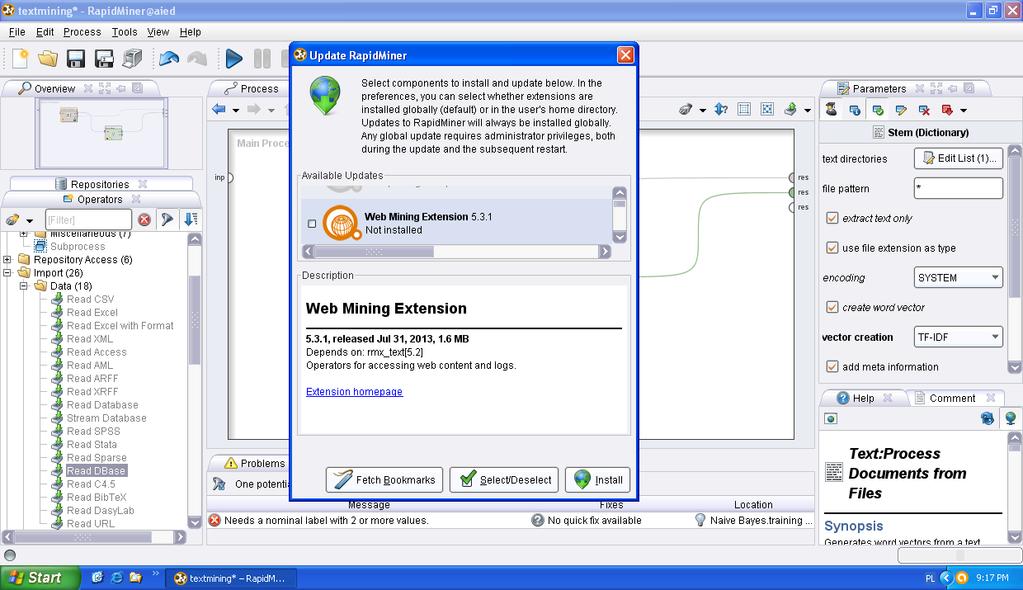Run the process with the play button
The height and width of the screenshot is (590, 1023).
click(234, 59)
